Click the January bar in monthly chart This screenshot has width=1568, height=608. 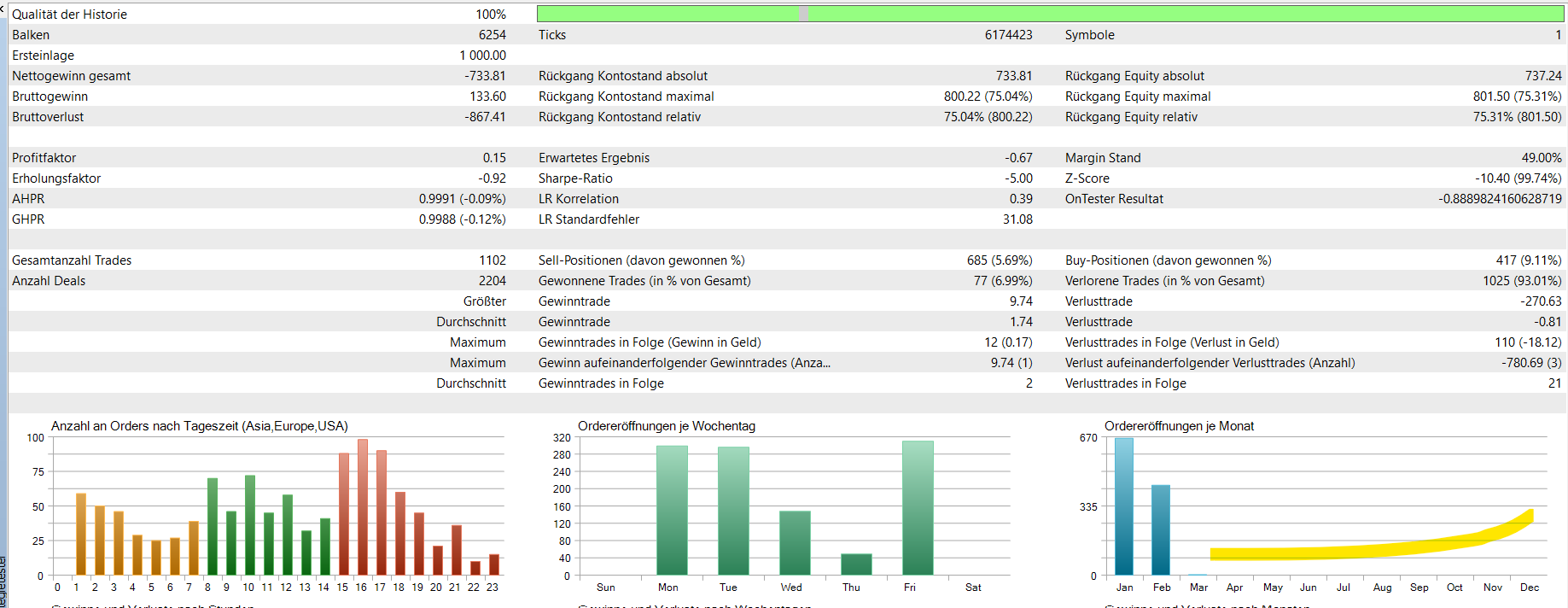tap(1124, 508)
